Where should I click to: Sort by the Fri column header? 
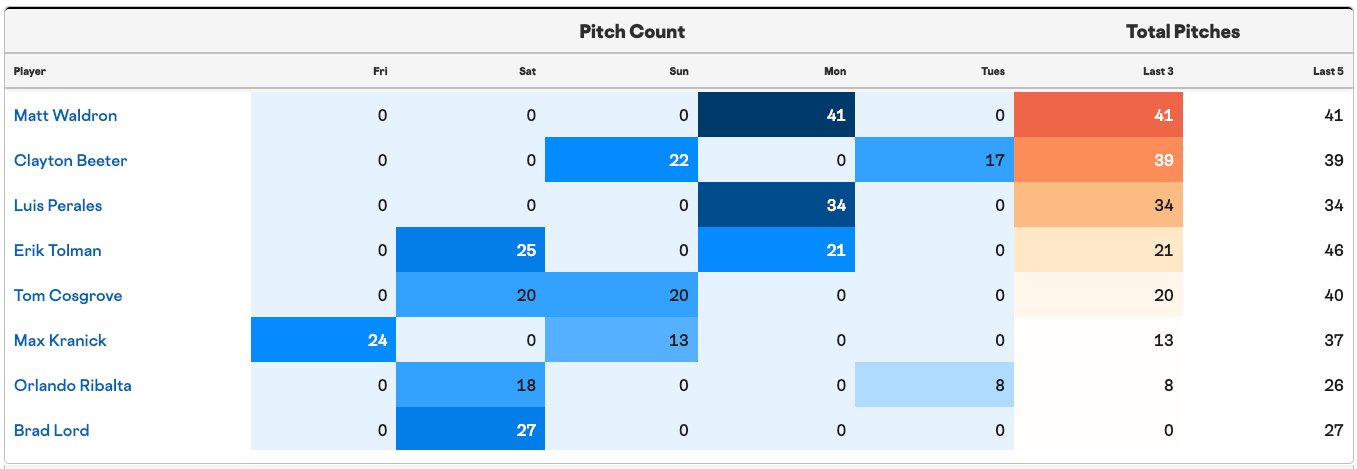pyautogui.click(x=380, y=72)
